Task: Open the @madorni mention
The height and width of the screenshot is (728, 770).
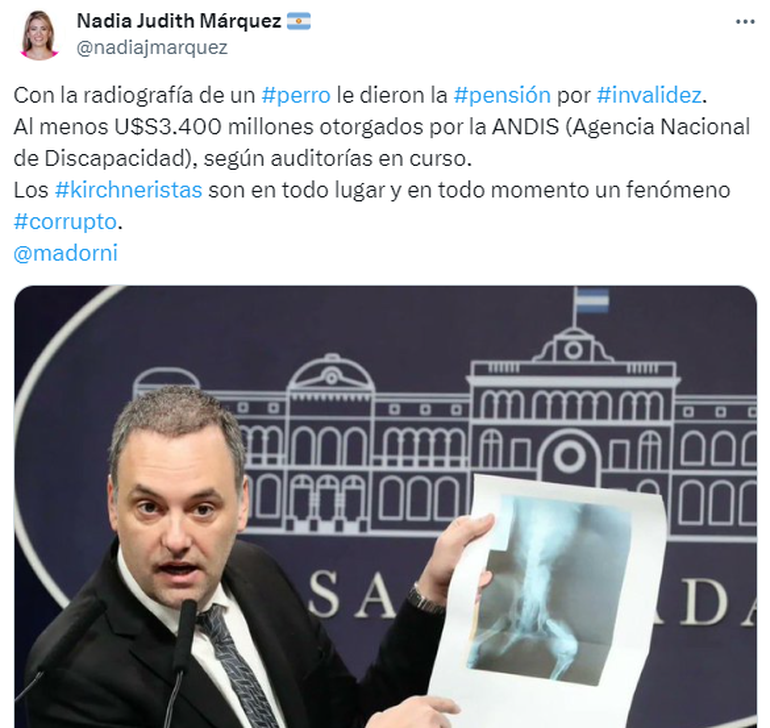Action: pyautogui.click(x=66, y=253)
